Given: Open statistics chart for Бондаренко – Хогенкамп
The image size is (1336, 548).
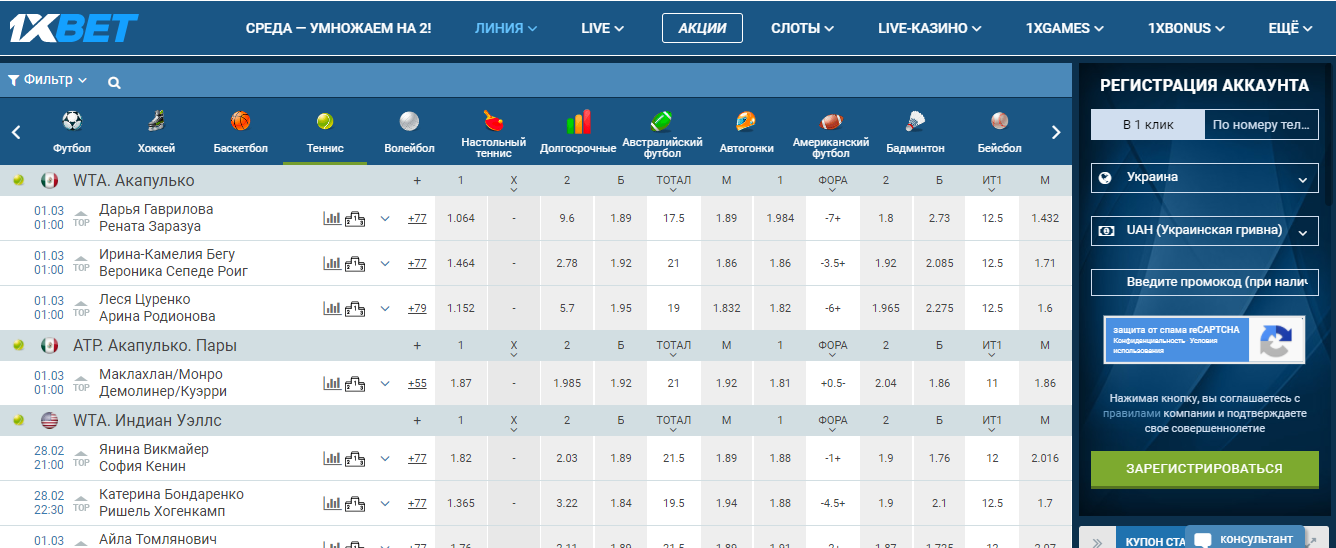Looking at the screenshot, I should coord(332,503).
